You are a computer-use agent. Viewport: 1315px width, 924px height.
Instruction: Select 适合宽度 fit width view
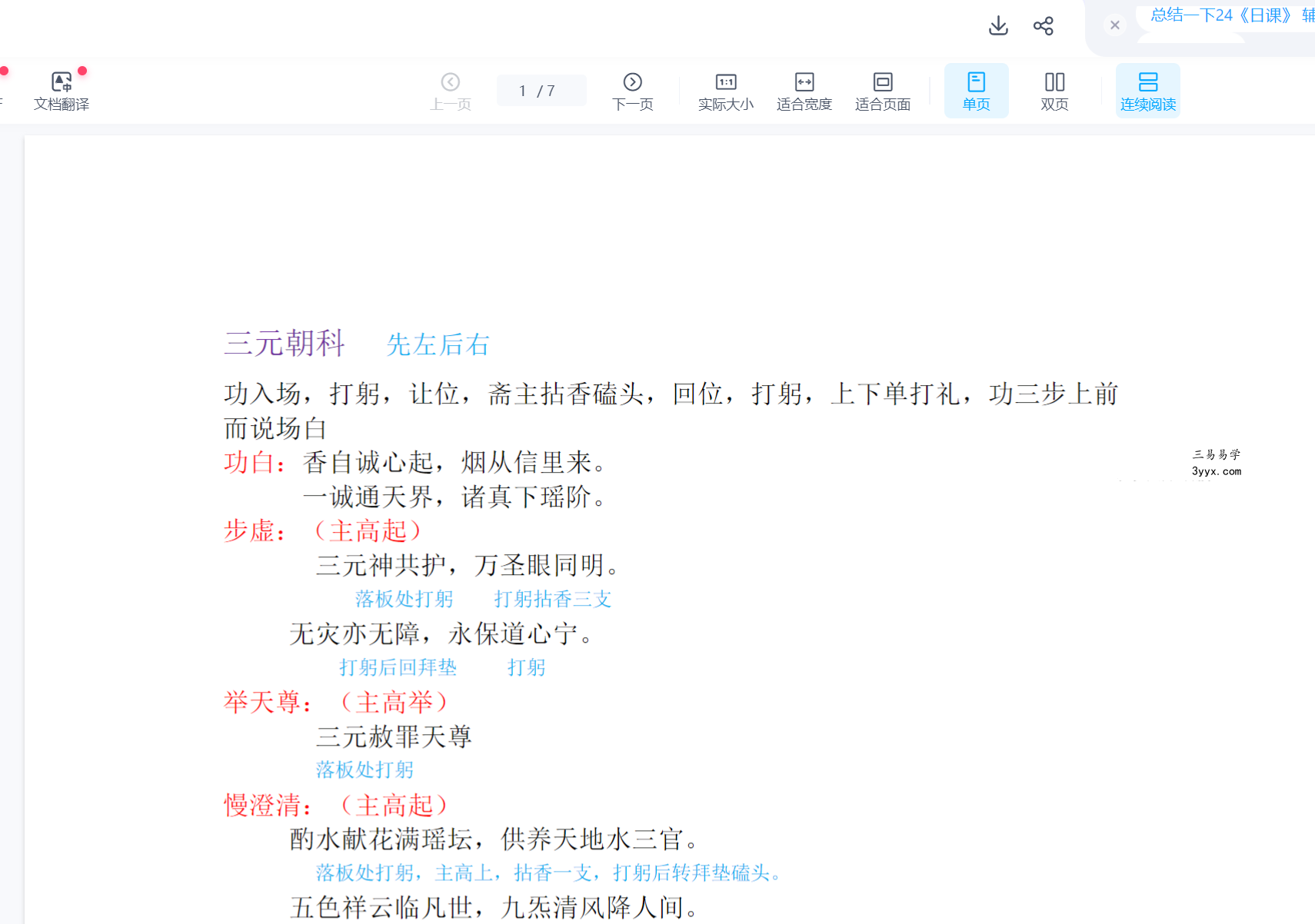click(804, 91)
